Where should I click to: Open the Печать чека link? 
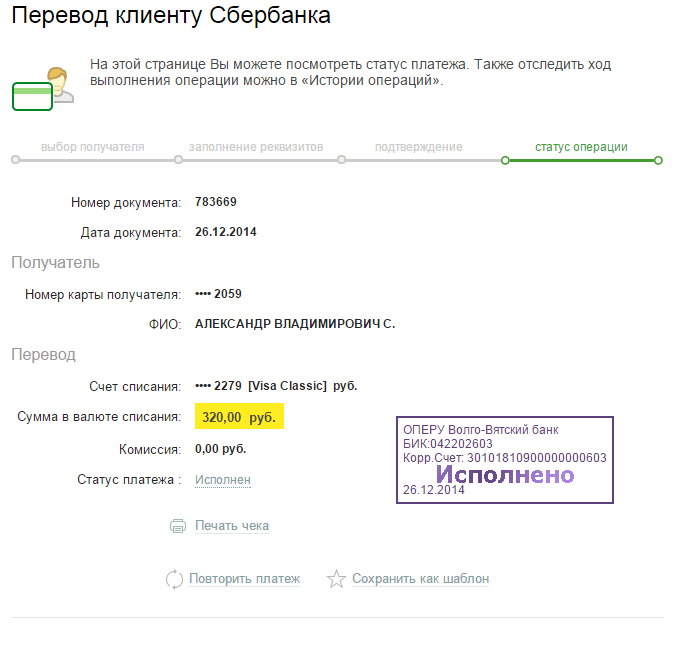click(x=232, y=525)
